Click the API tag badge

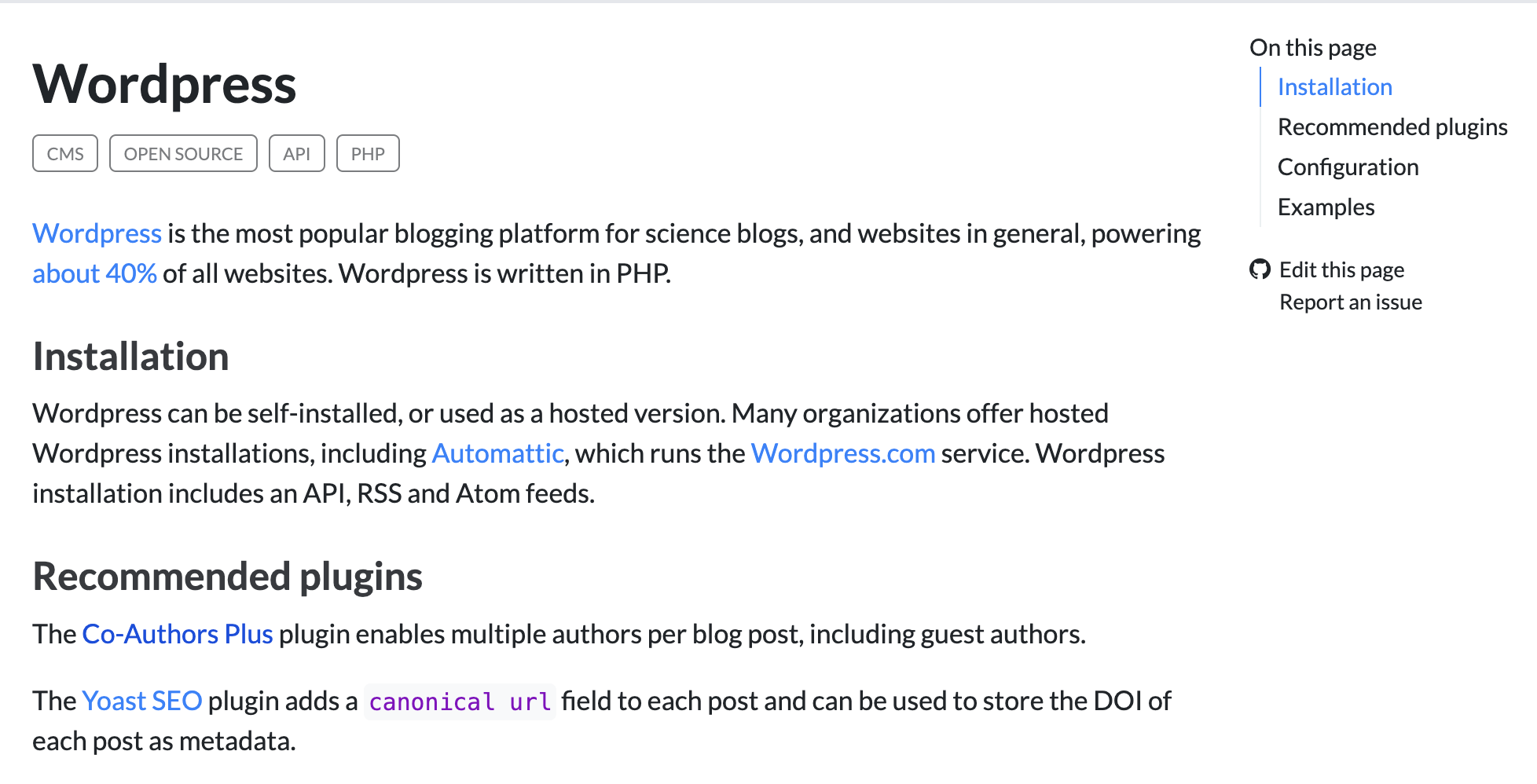coord(296,154)
